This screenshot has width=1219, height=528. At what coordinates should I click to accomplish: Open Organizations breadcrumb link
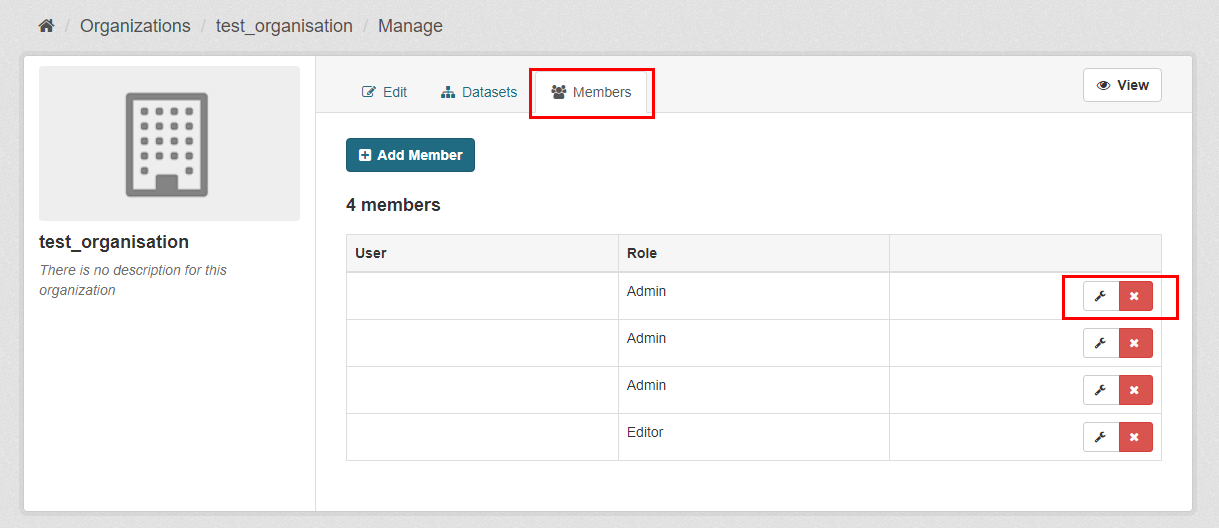135,26
